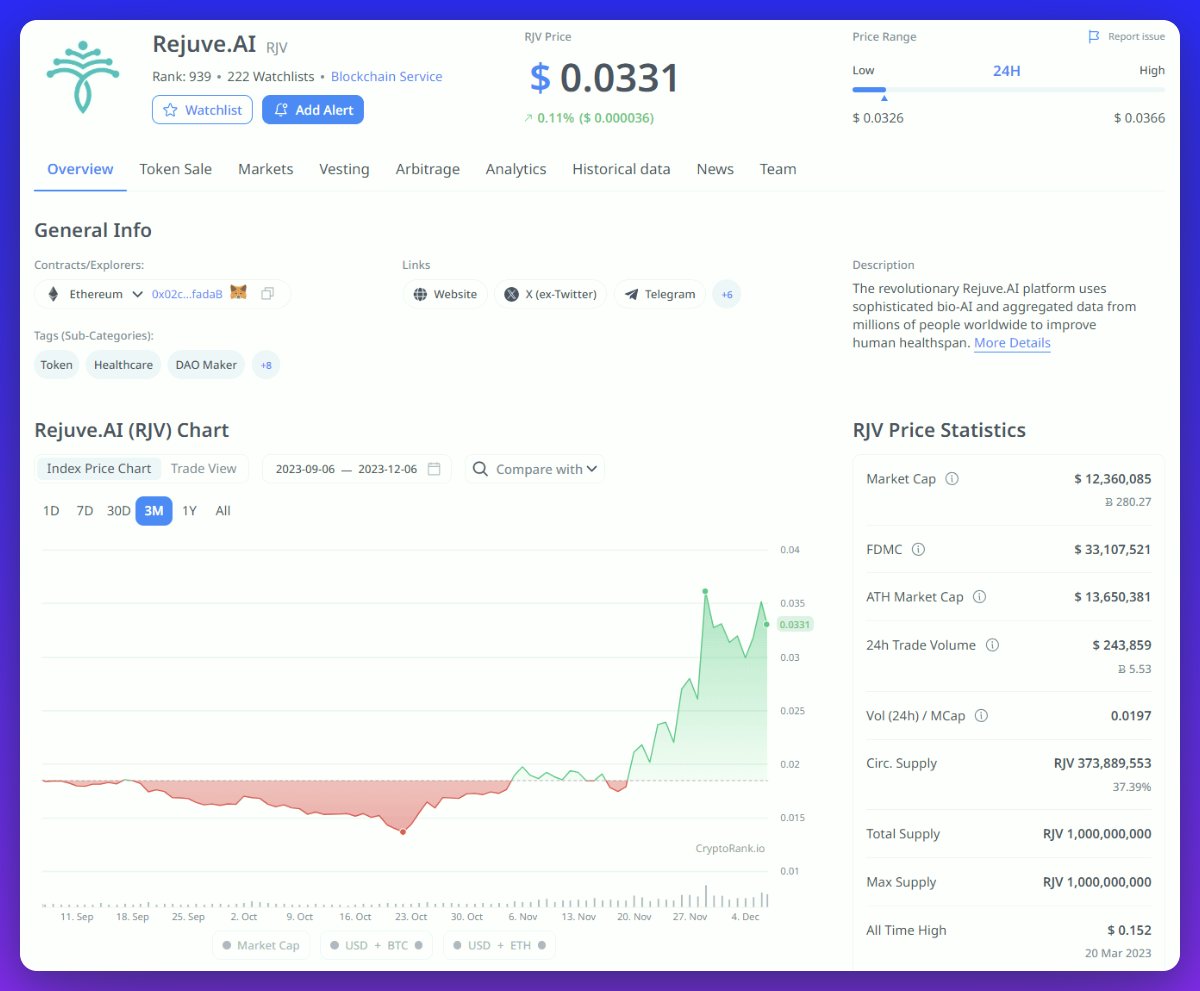
Task: Switch to Trade View chart
Action: coord(204,468)
